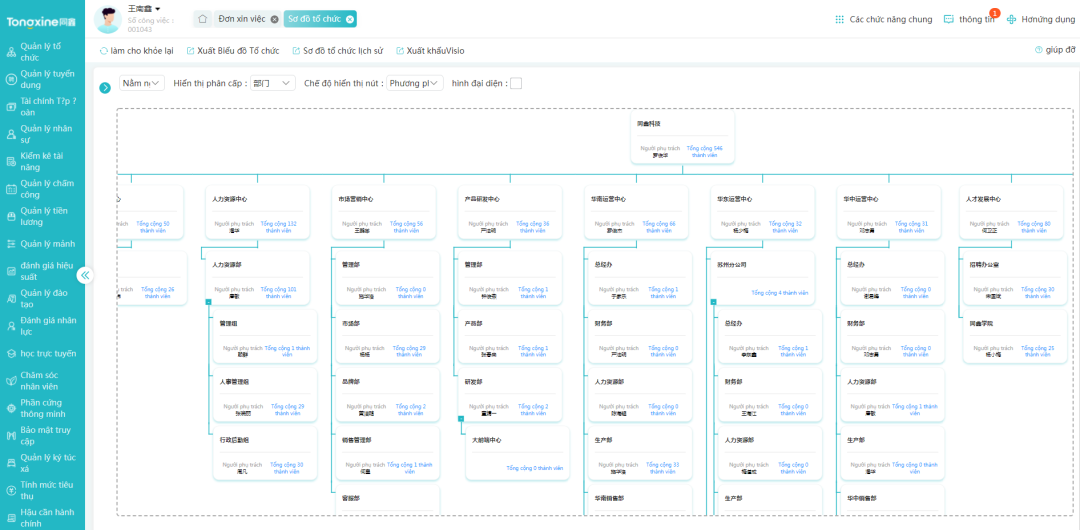This screenshot has width=1080, height=530.
Task: Open 'Quản lý chấm công' sidebar menu
Action: click(x=47, y=188)
